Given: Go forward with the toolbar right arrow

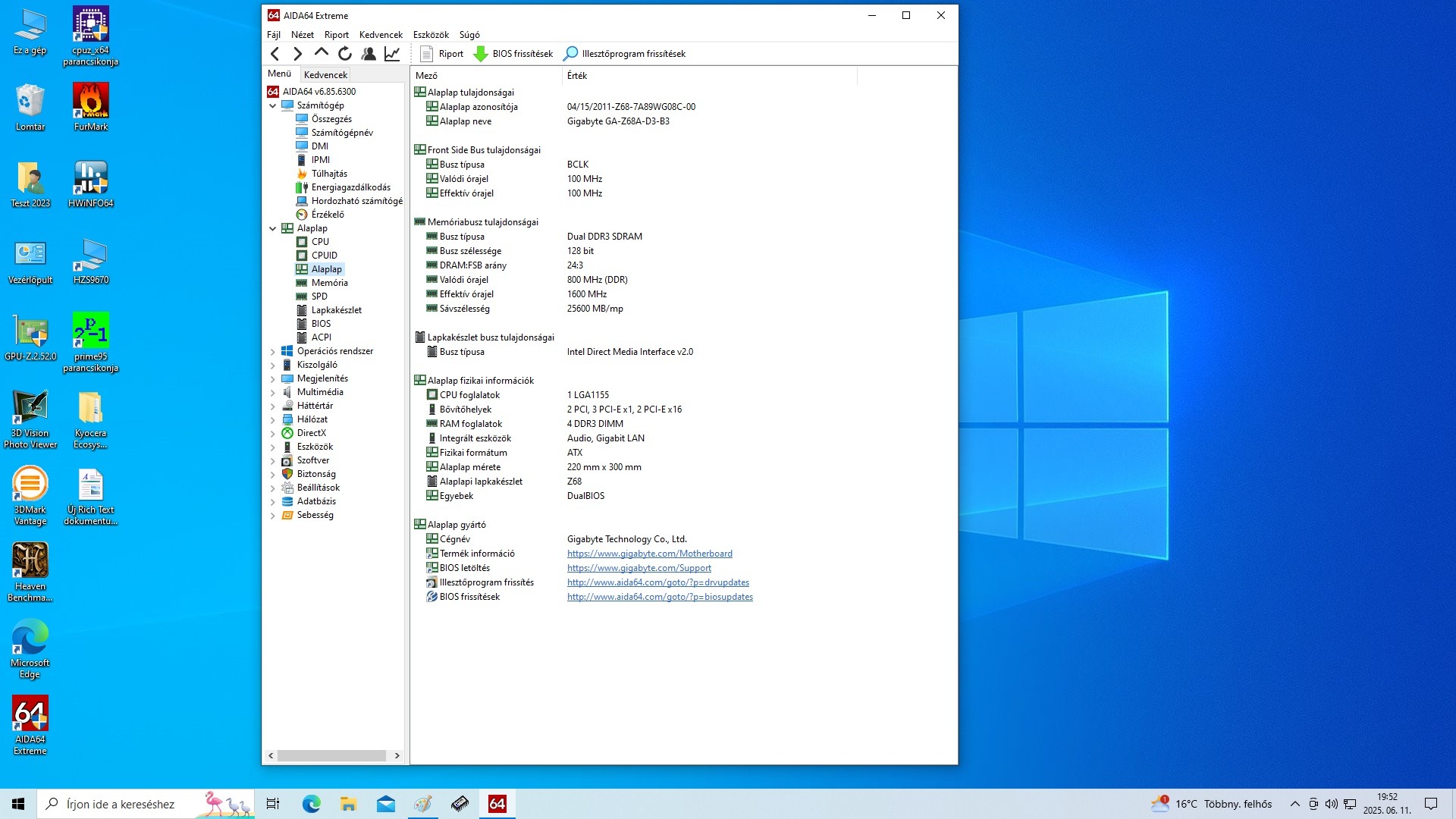Looking at the screenshot, I should click(297, 54).
